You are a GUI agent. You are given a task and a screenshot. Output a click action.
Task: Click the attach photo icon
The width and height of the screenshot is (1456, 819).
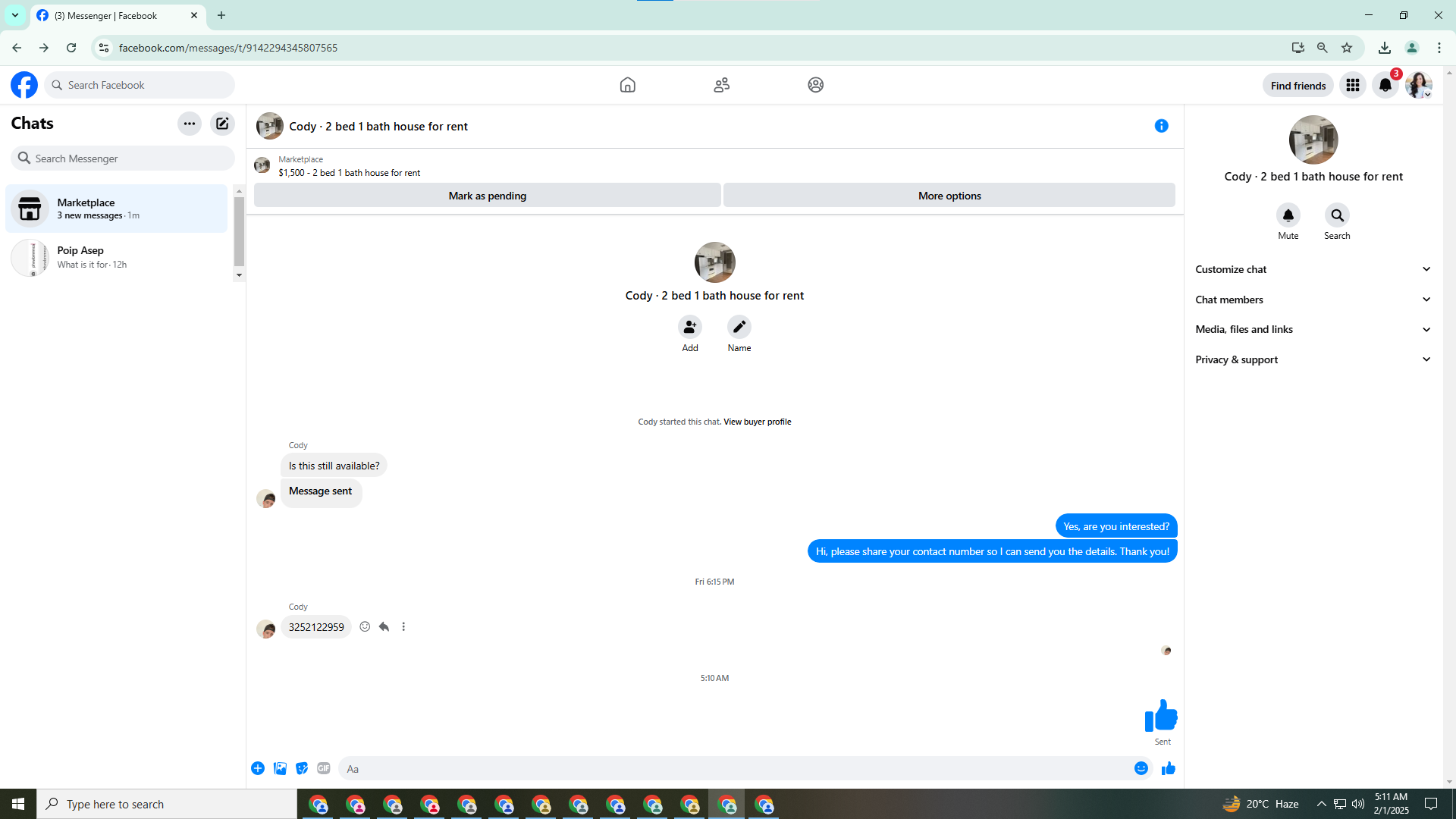[280, 768]
